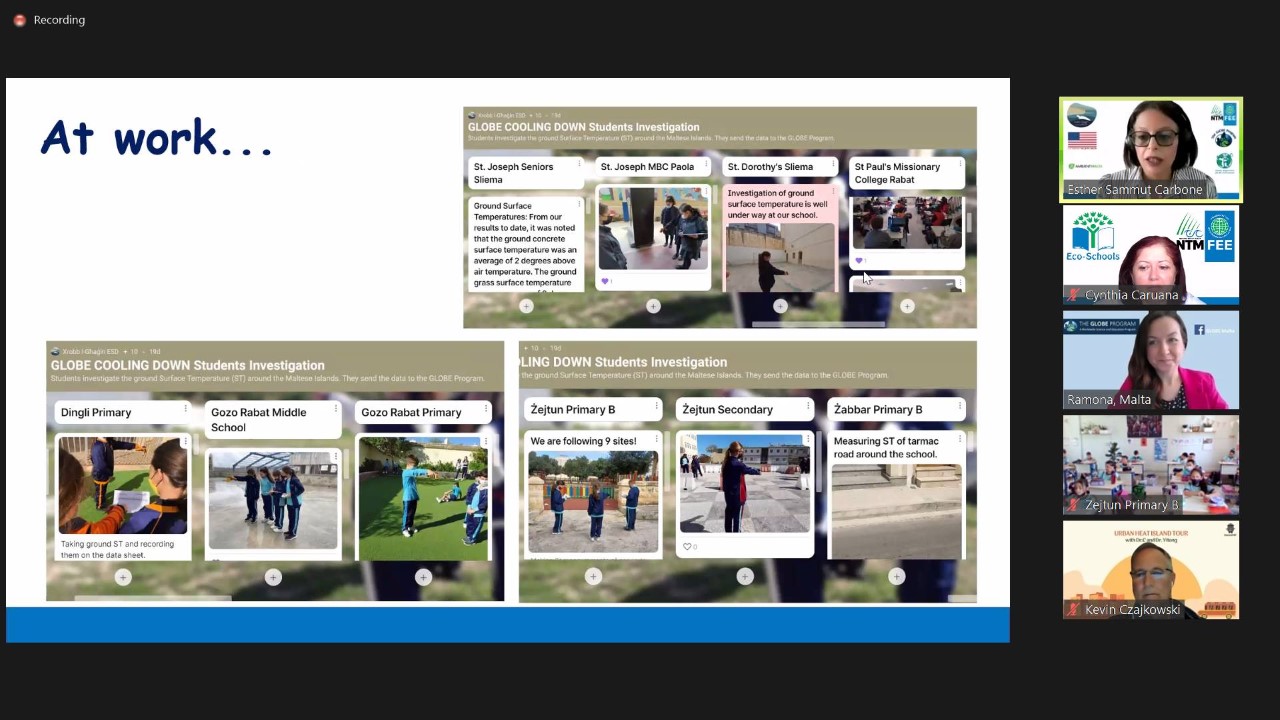The width and height of the screenshot is (1280, 720).
Task: Click the red recording indicator dot
Action: [19, 20]
